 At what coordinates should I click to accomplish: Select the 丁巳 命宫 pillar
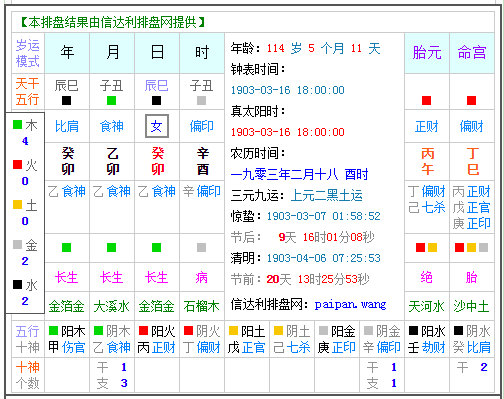click(473, 162)
